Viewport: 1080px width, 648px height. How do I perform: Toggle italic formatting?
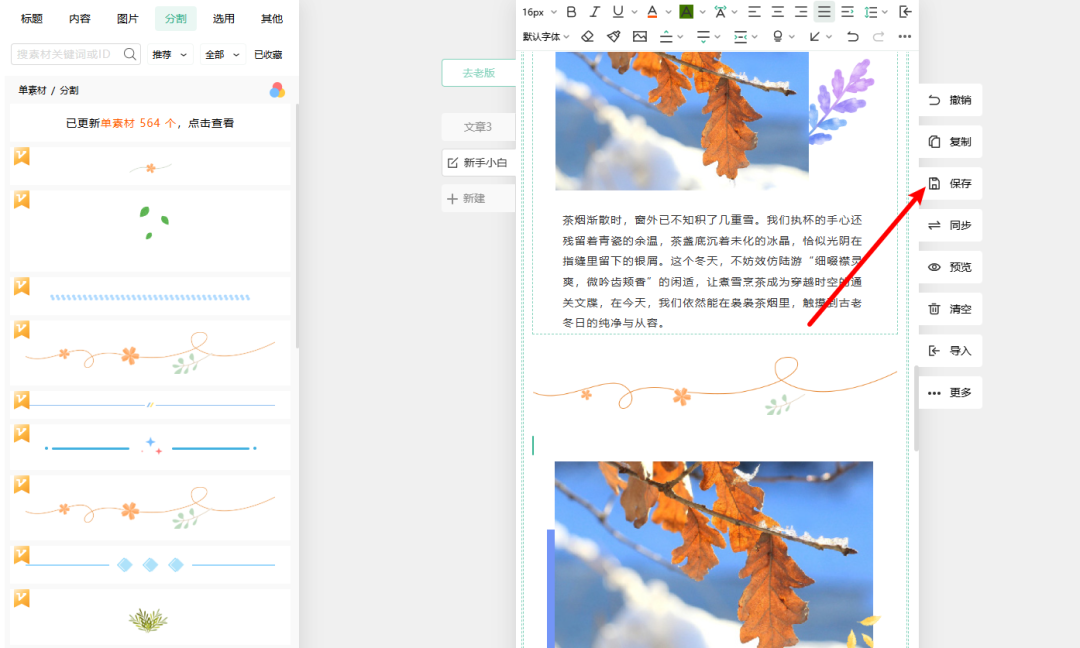[595, 12]
